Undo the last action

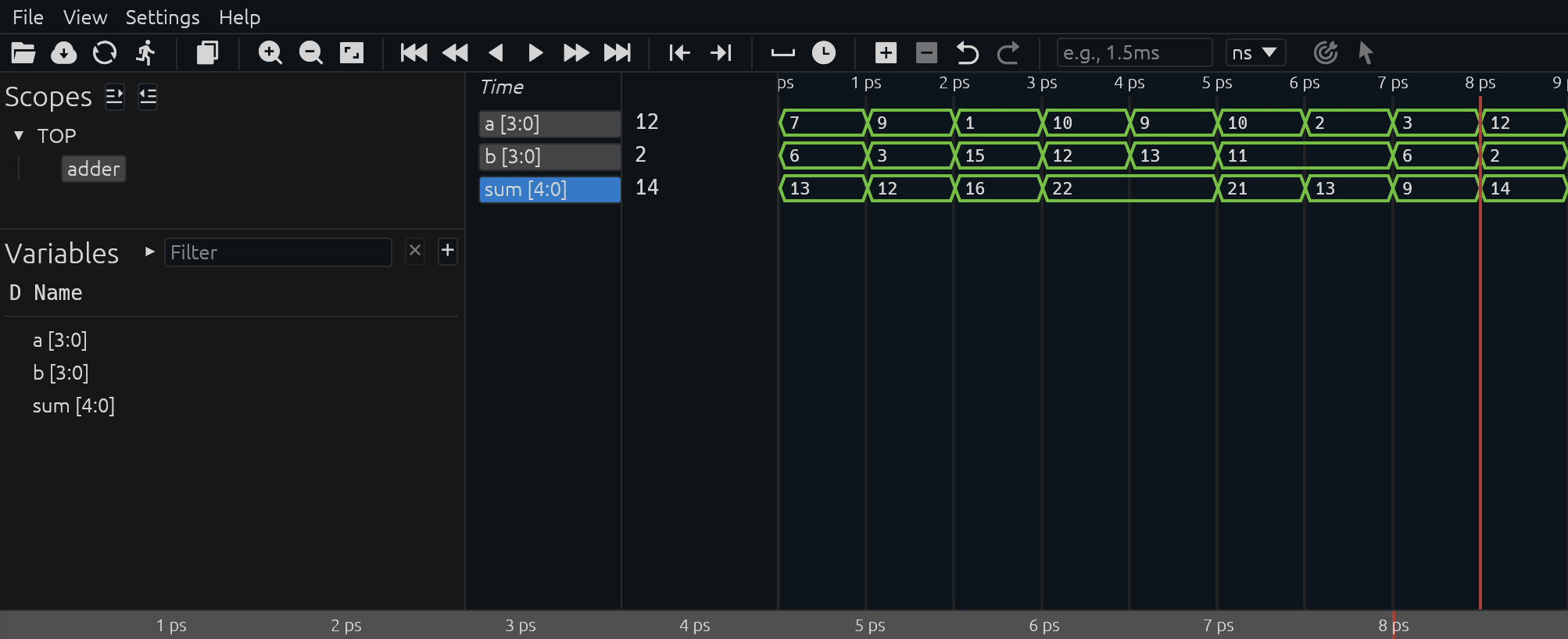coord(967,53)
